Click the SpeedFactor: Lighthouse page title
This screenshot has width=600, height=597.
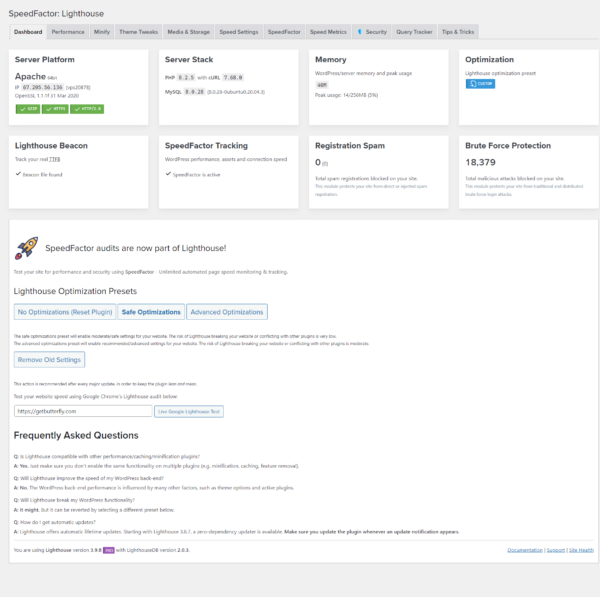coord(56,14)
